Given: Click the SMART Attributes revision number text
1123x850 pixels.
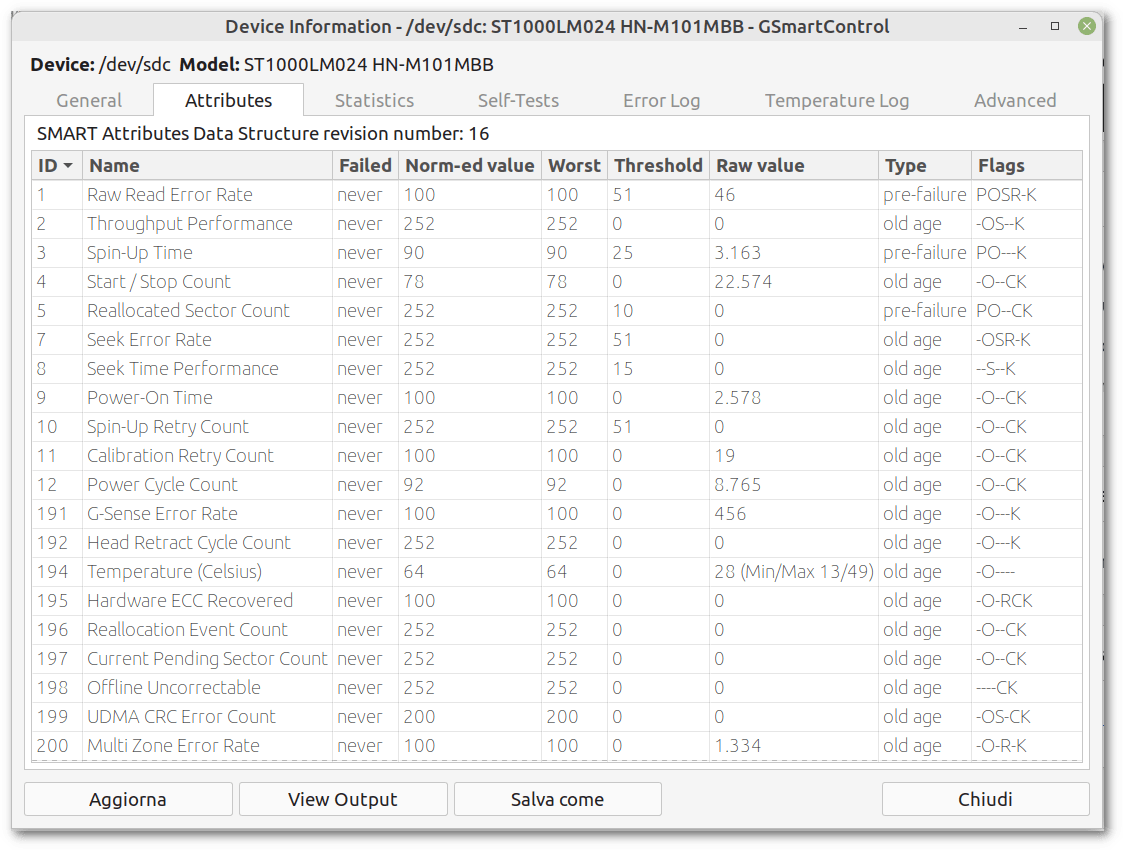Looking at the screenshot, I should pyautogui.click(x=263, y=134).
